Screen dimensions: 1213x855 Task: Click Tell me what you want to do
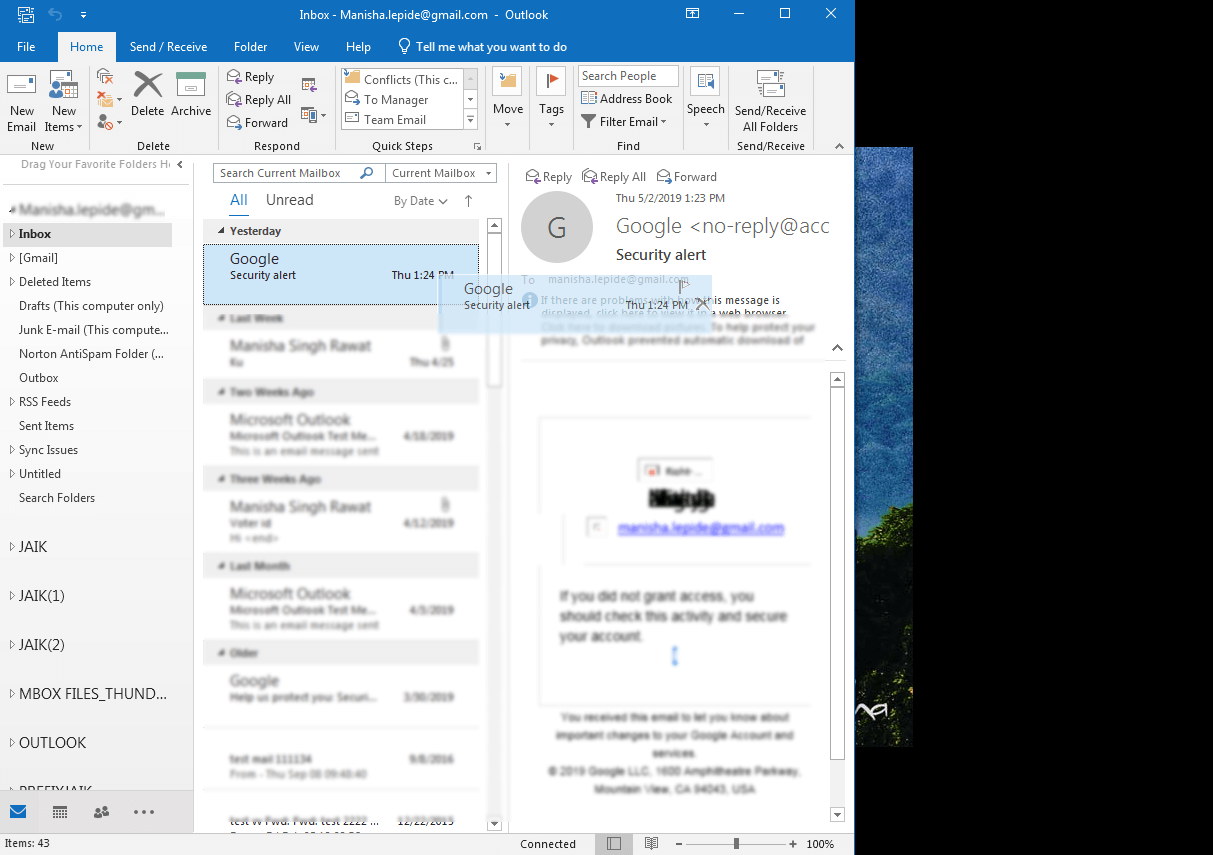pyautogui.click(x=483, y=47)
